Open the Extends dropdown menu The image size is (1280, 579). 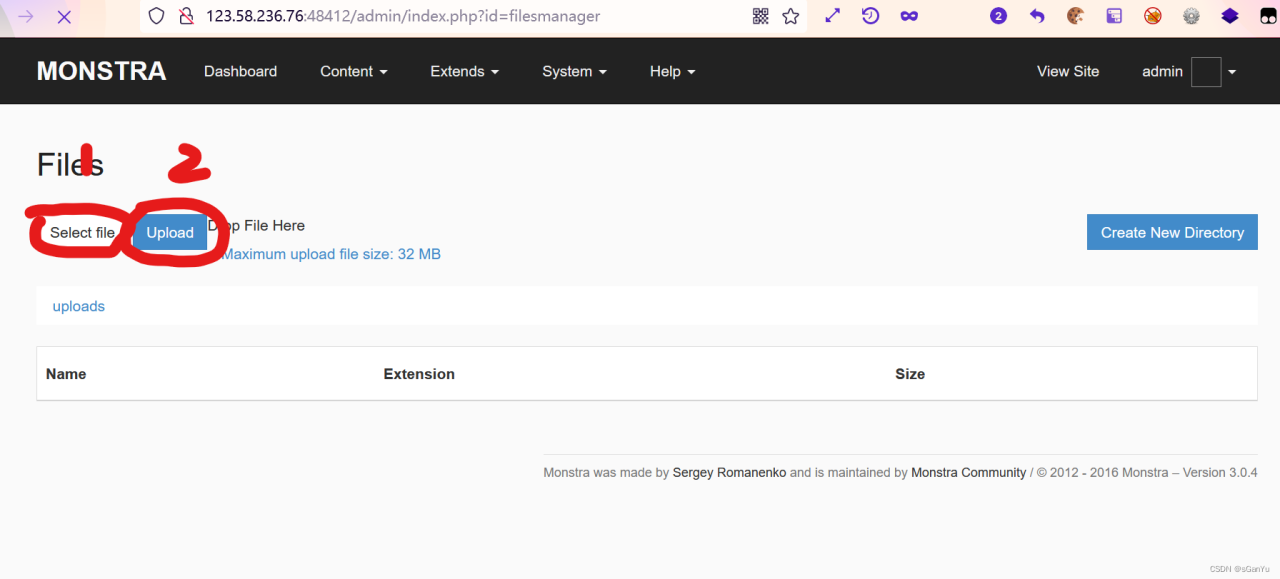[x=464, y=71]
